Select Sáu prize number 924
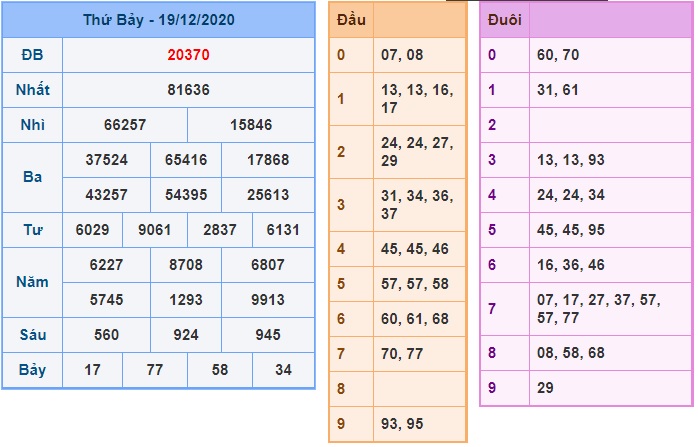Image resolution: width=698 pixels, height=447 pixels. click(186, 335)
